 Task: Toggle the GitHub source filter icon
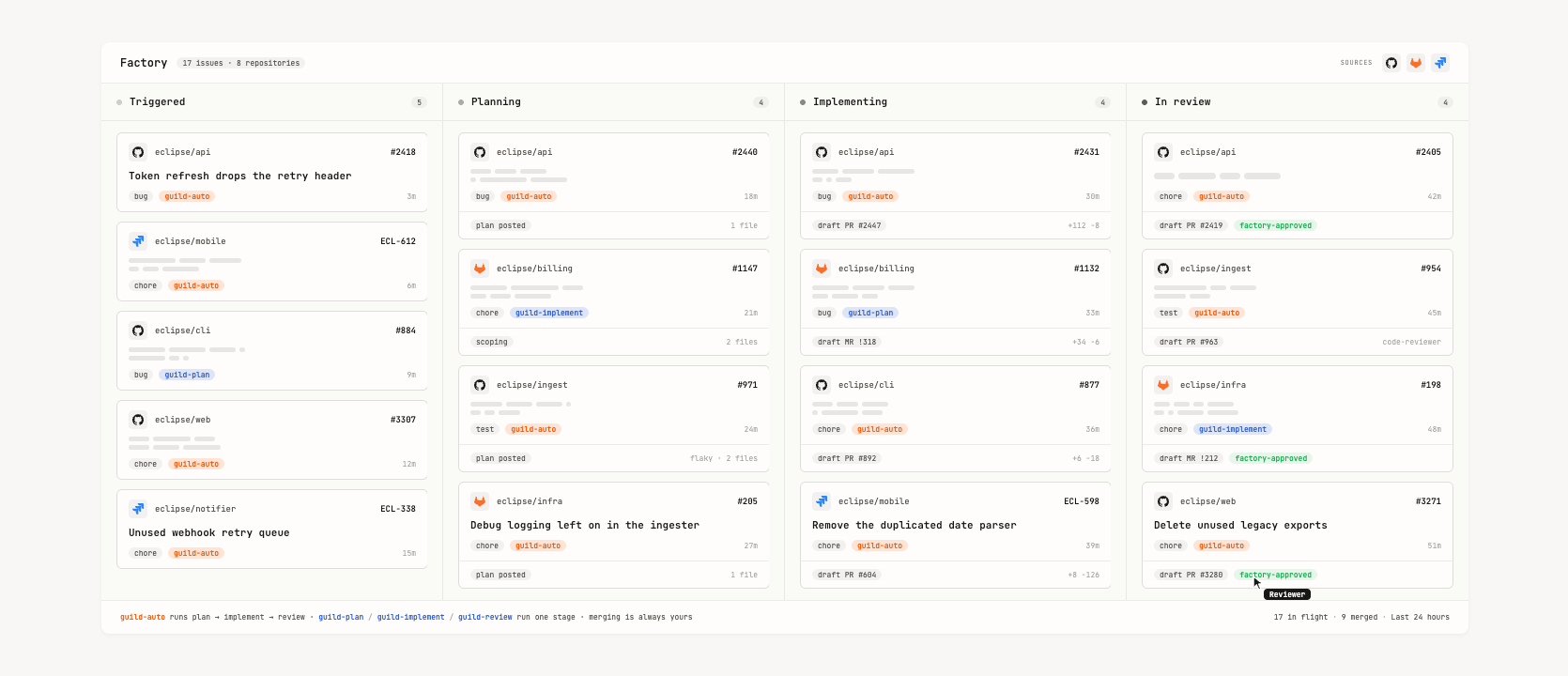(1391, 63)
